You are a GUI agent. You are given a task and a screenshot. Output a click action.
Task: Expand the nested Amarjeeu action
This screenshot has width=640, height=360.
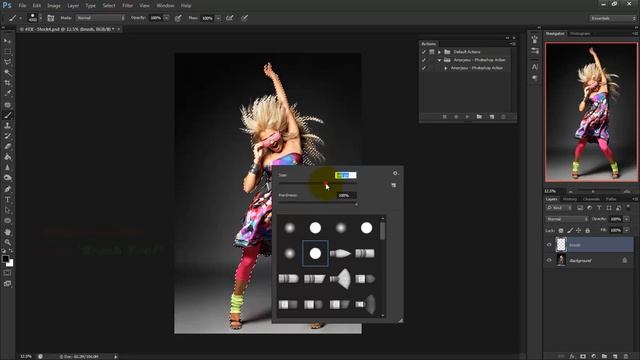pos(446,68)
